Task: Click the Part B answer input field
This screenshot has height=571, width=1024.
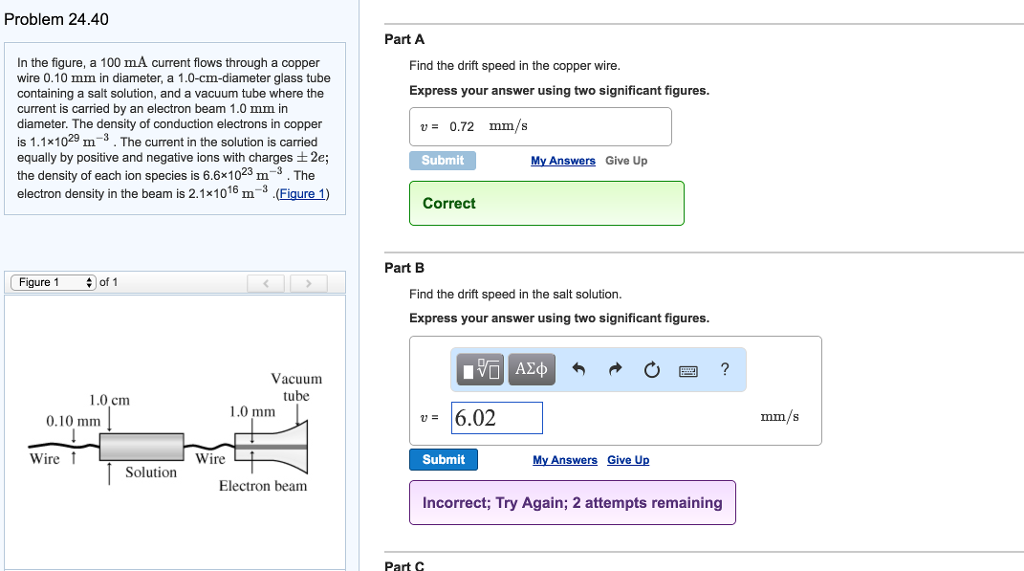Action: coord(496,417)
